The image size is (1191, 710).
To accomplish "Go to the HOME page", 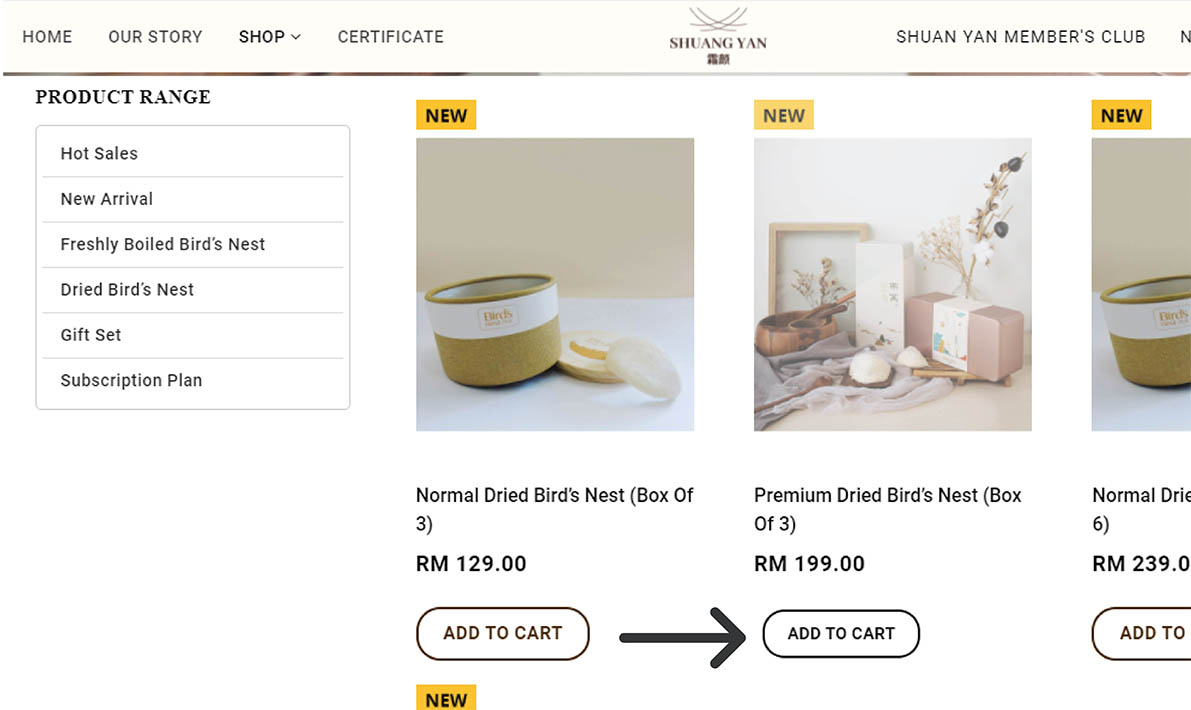I will click(x=47, y=37).
